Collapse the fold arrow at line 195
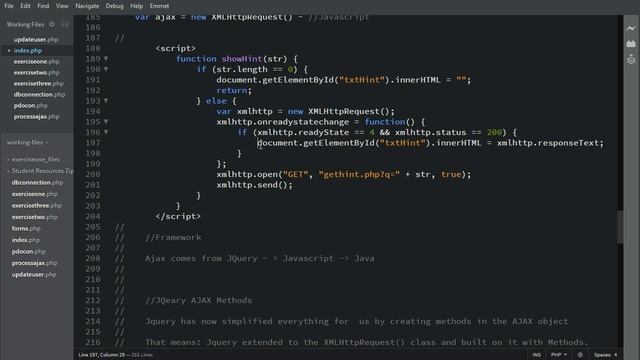Screen dimensions: 640x360 click(106, 122)
